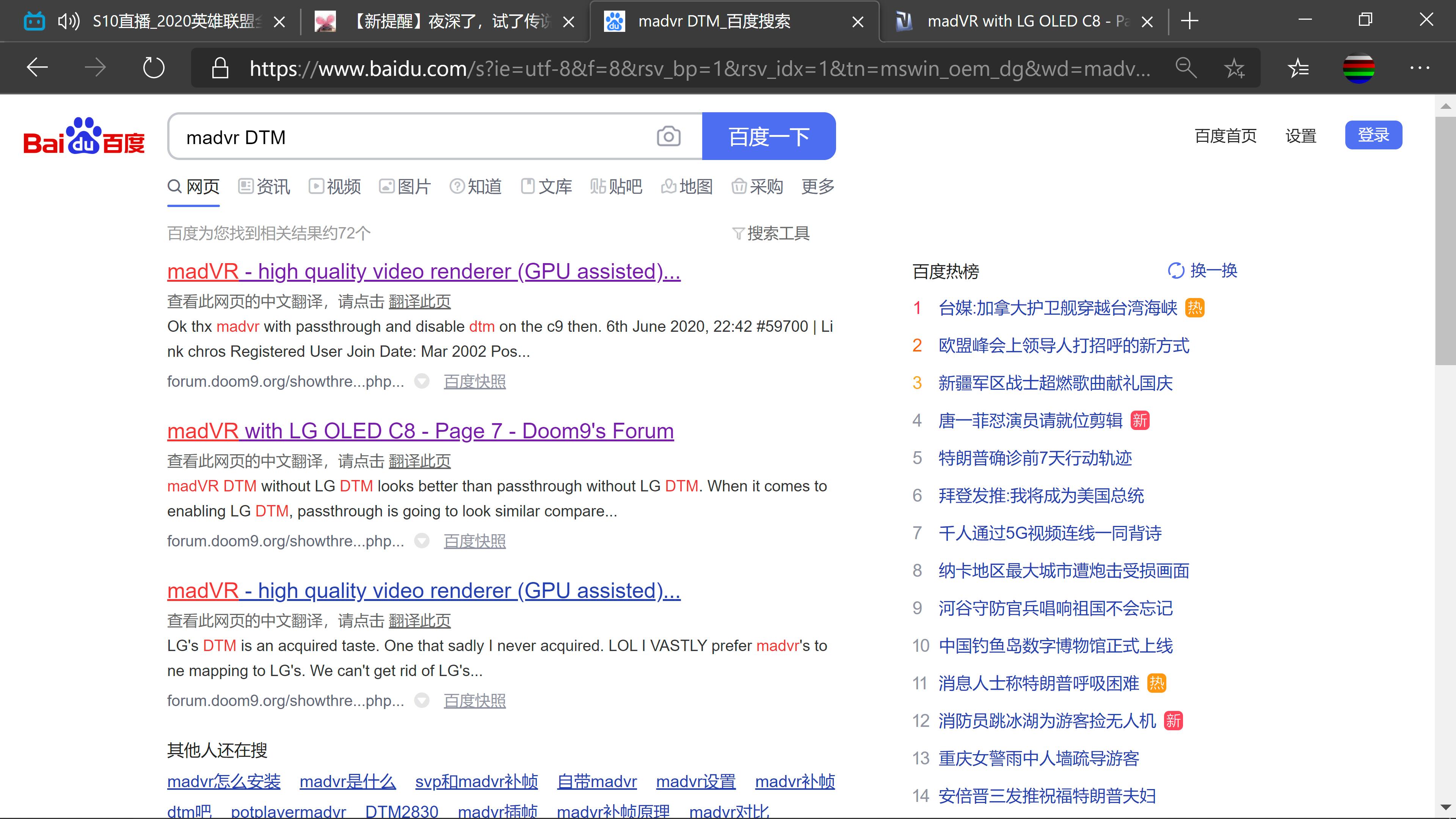
Task: Select the 图片 search category
Action: point(405,187)
